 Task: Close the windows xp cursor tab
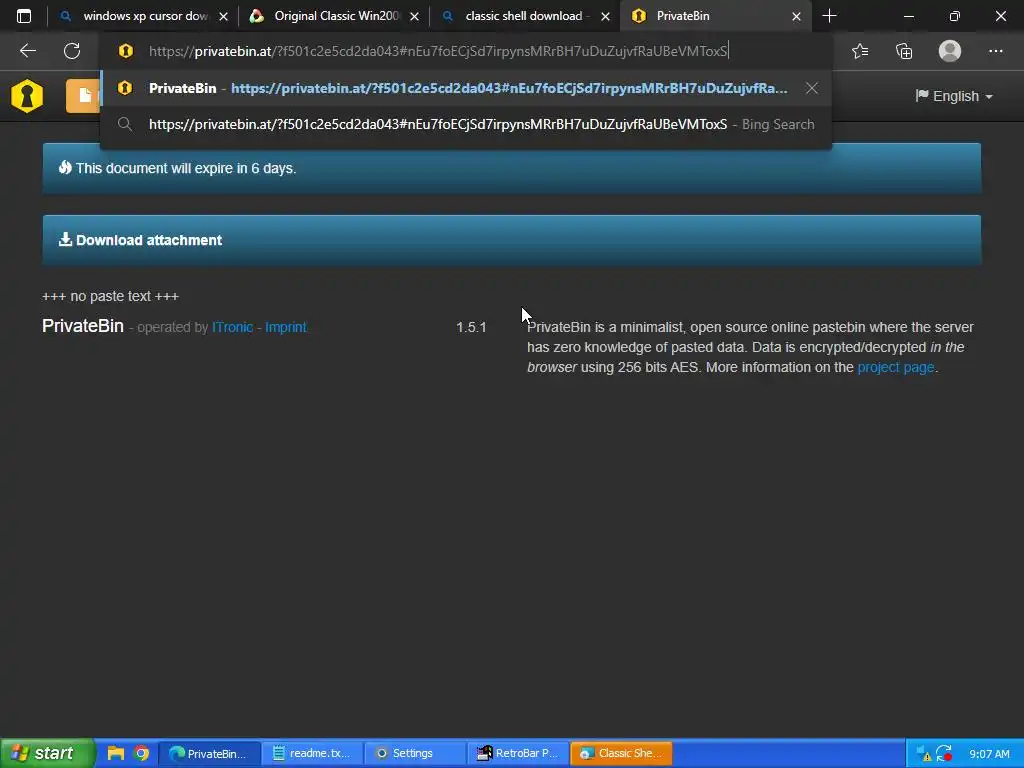point(223,16)
